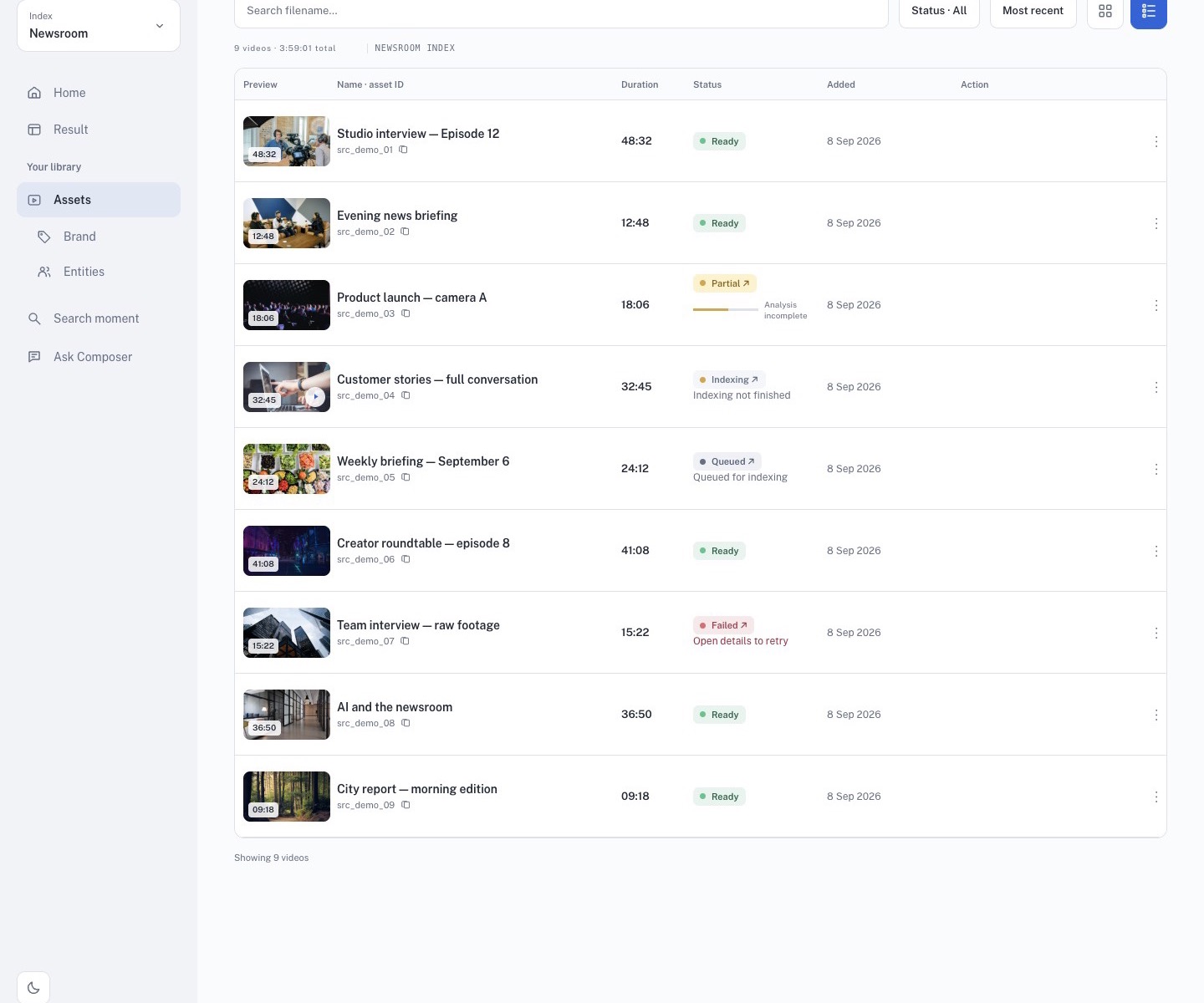Copy asset ID src_demo_04
This screenshot has width=1204, height=1003.
(x=406, y=395)
